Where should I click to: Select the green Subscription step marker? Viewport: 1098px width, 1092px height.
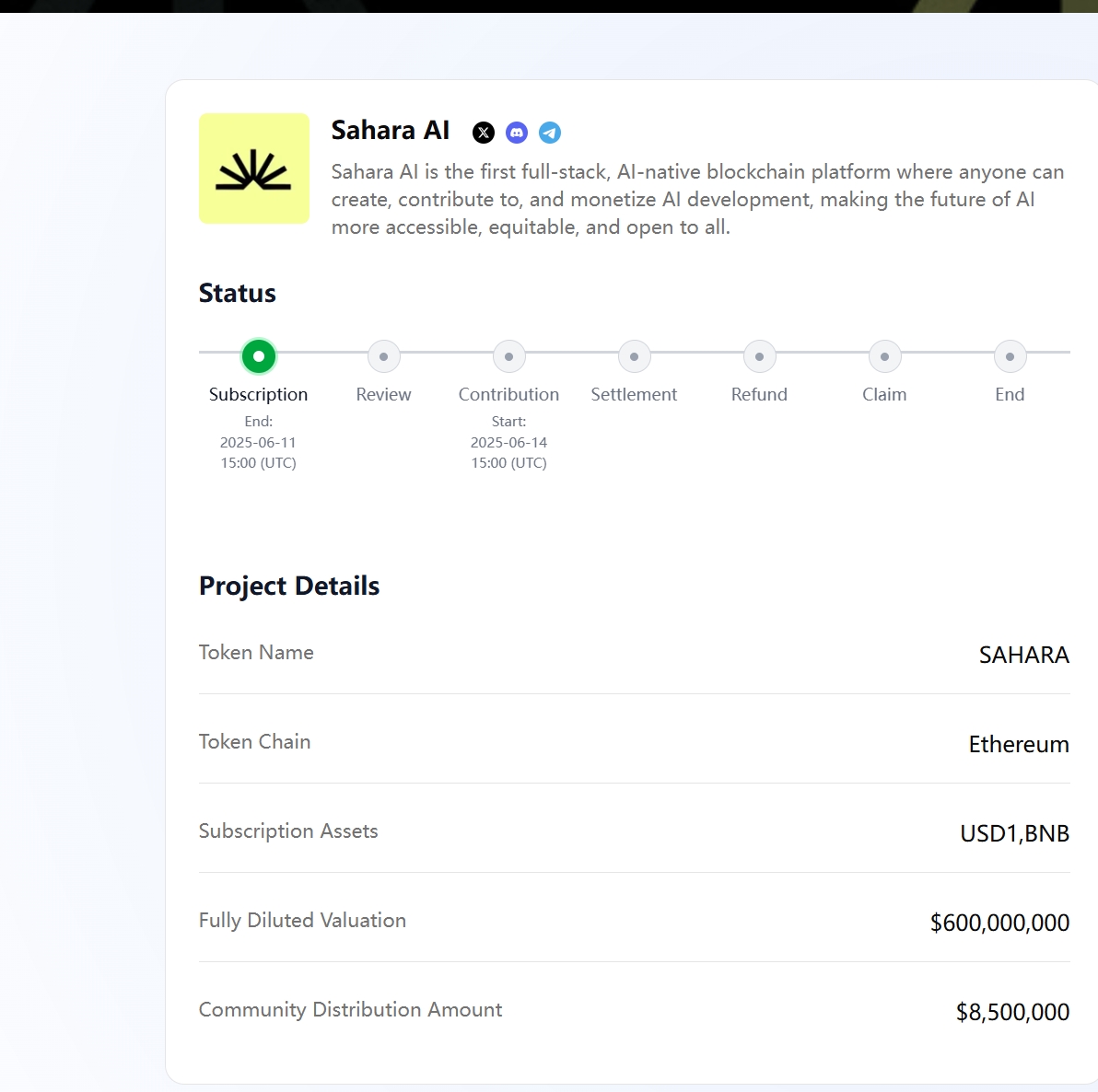(x=259, y=356)
